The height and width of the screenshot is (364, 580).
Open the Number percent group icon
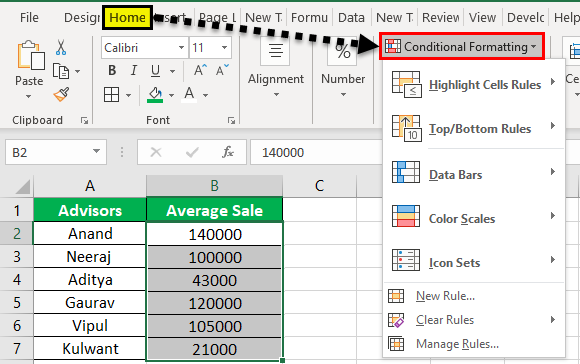point(343,51)
